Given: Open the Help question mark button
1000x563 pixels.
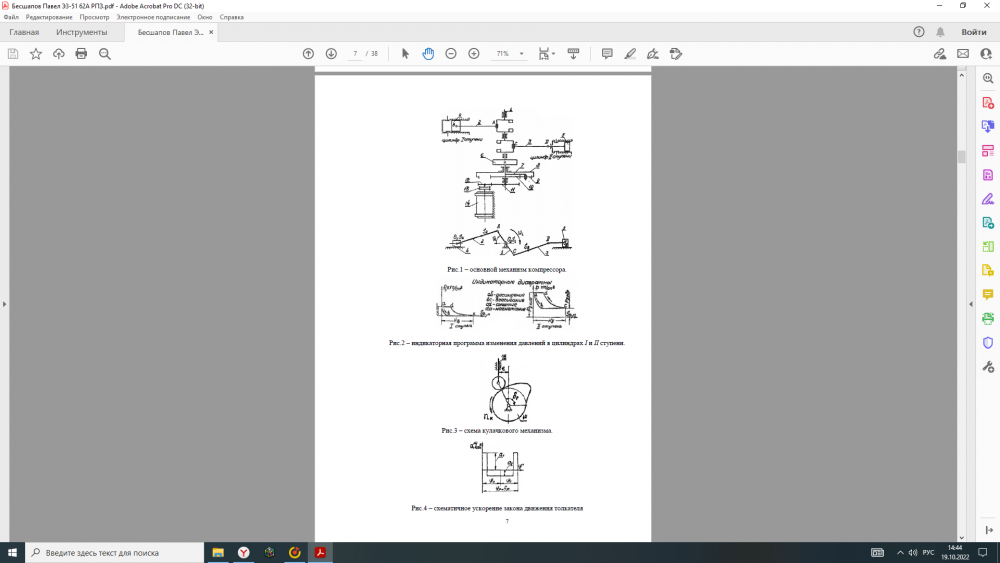Looking at the screenshot, I should tap(919, 32).
